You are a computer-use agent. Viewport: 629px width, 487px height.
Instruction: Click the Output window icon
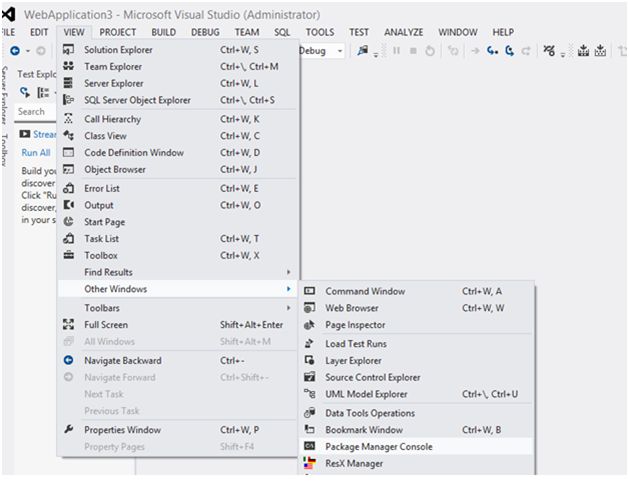pyautogui.click(x=69, y=205)
